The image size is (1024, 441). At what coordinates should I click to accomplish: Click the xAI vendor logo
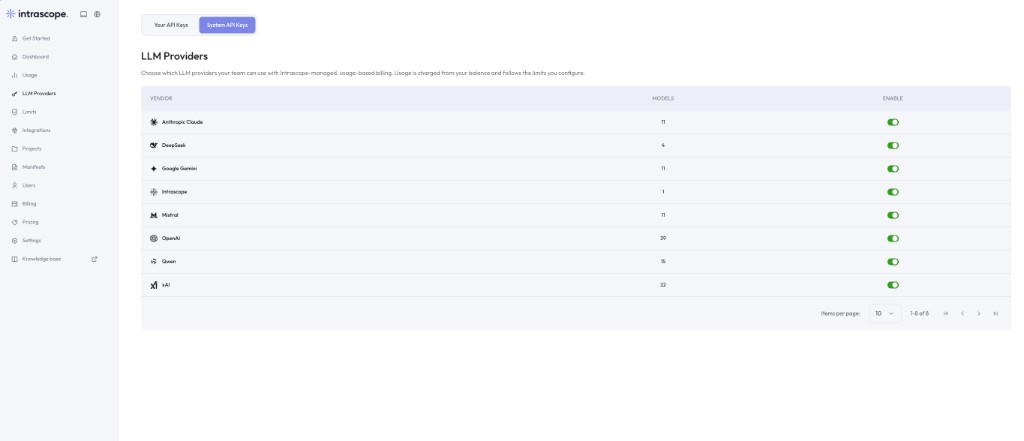(153, 285)
